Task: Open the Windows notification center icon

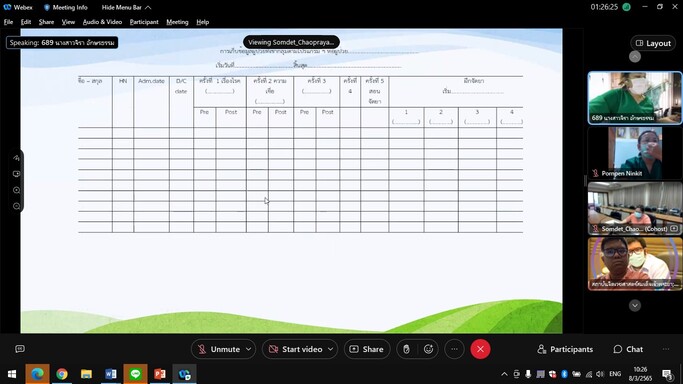Action: point(667,374)
